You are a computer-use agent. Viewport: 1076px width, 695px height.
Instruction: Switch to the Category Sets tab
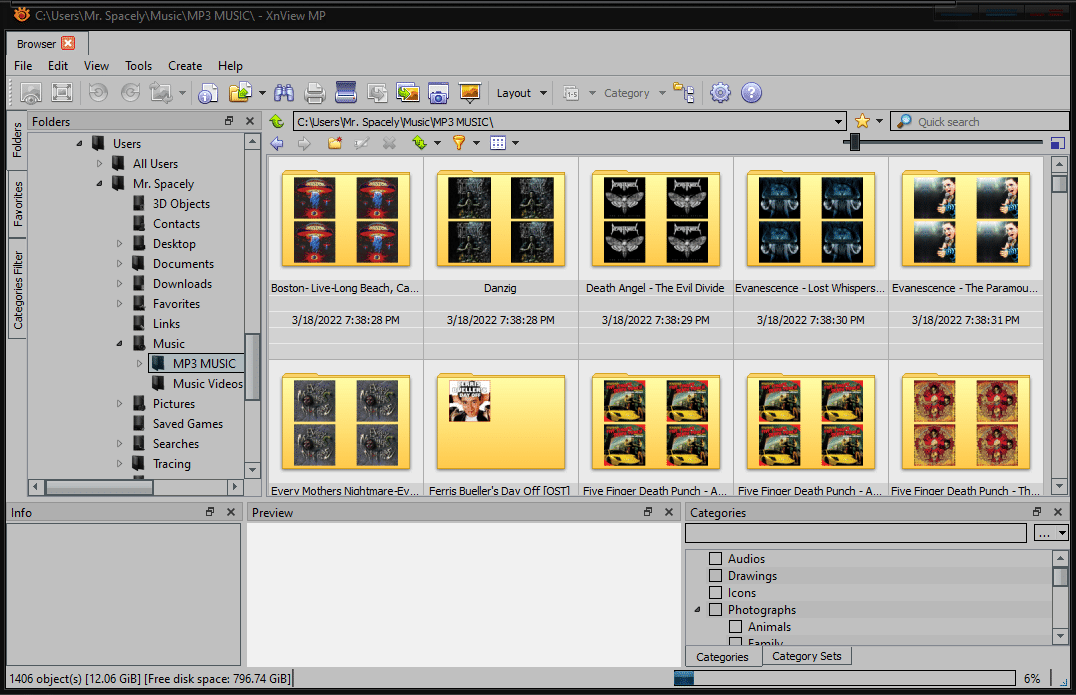[806, 656]
